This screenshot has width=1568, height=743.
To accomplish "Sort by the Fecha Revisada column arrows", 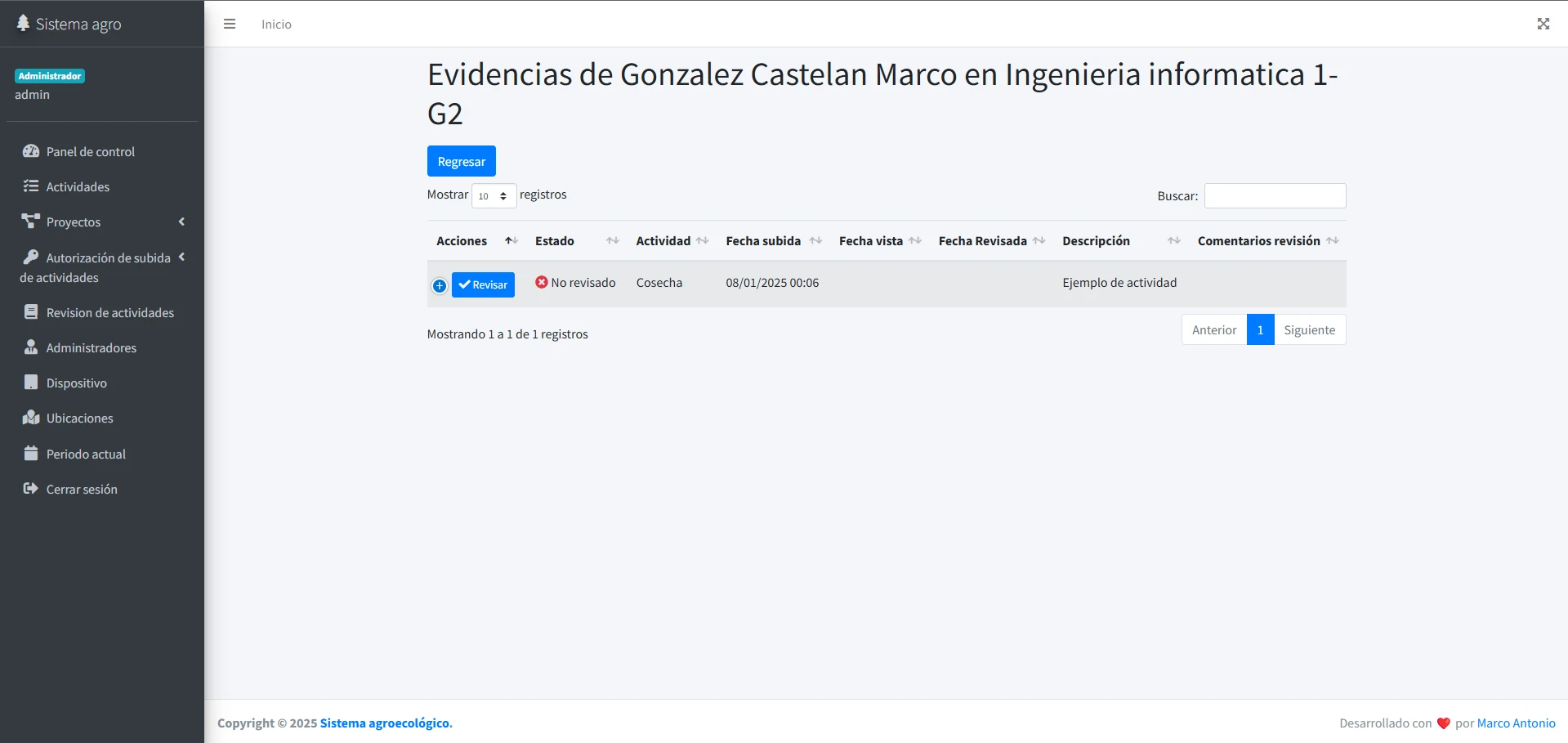I will point(1039,240).
